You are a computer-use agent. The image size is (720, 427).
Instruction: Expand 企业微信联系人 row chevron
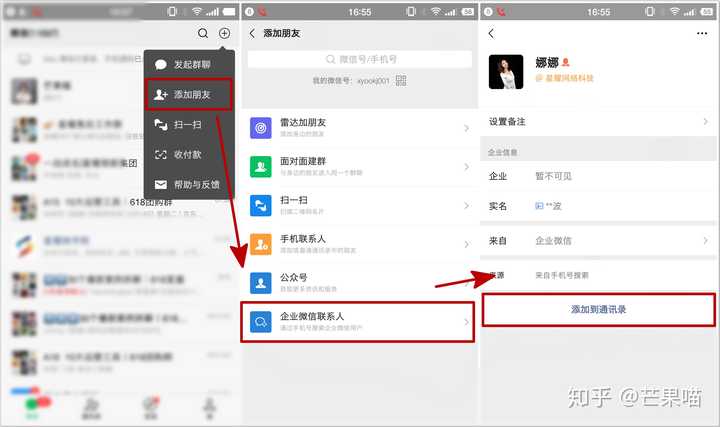(x=466, y=322)
